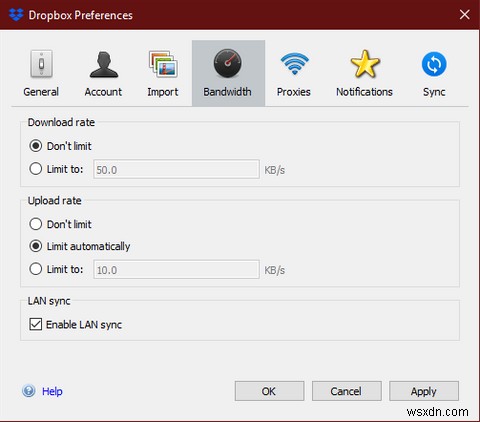Select the Bandwidth tab
The image size is (480, 422).
point(228,73)
